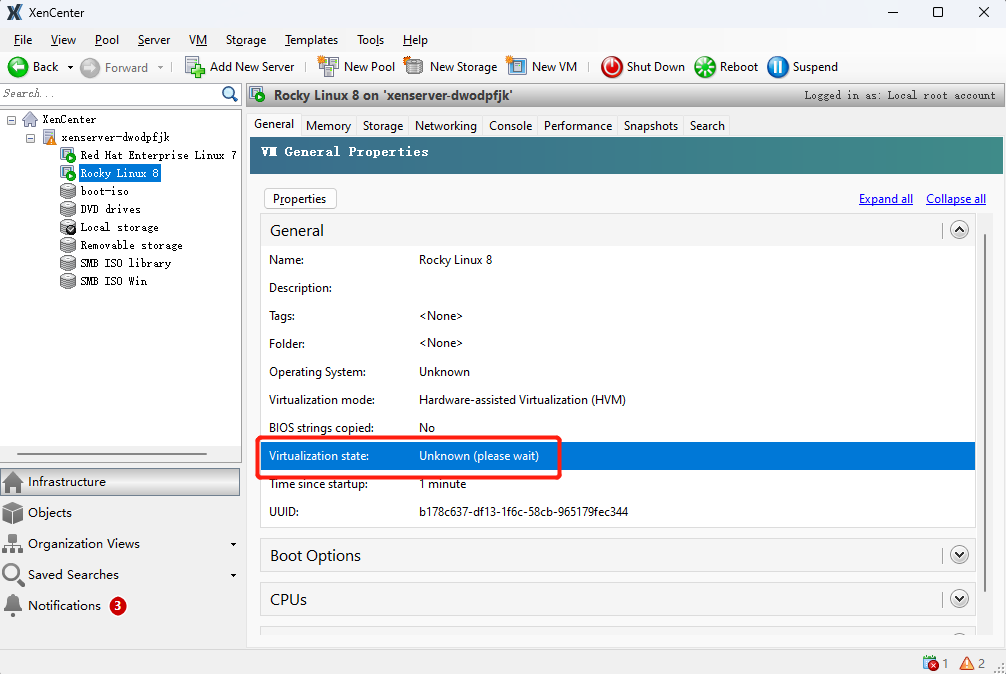Create a VM with the New VM icon
The image size is (1006, 674).
click(x=542, y=66)
